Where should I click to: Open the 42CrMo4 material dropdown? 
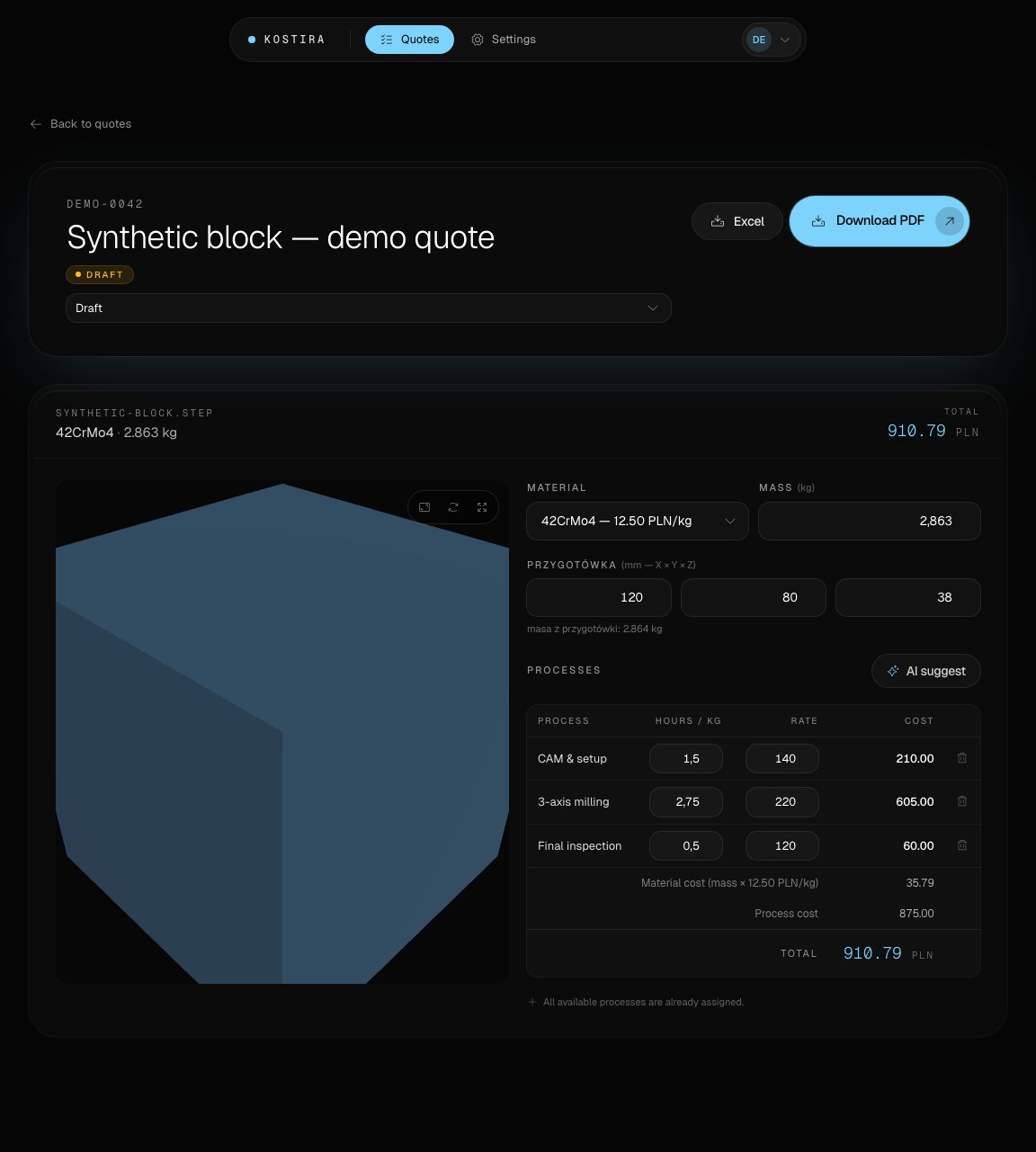pos(638,521)
